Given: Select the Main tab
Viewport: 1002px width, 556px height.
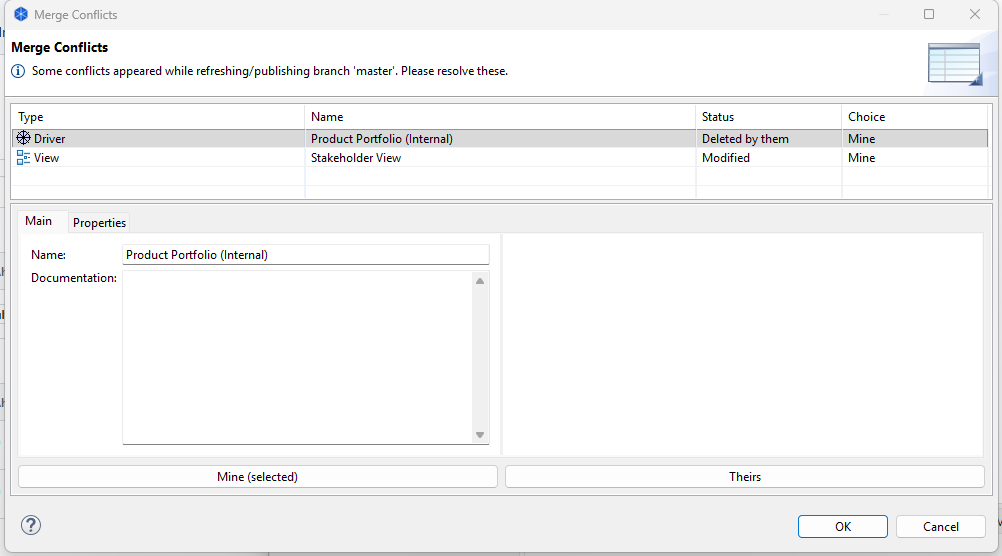Looking at the screenshot, I should coord(39,221).
